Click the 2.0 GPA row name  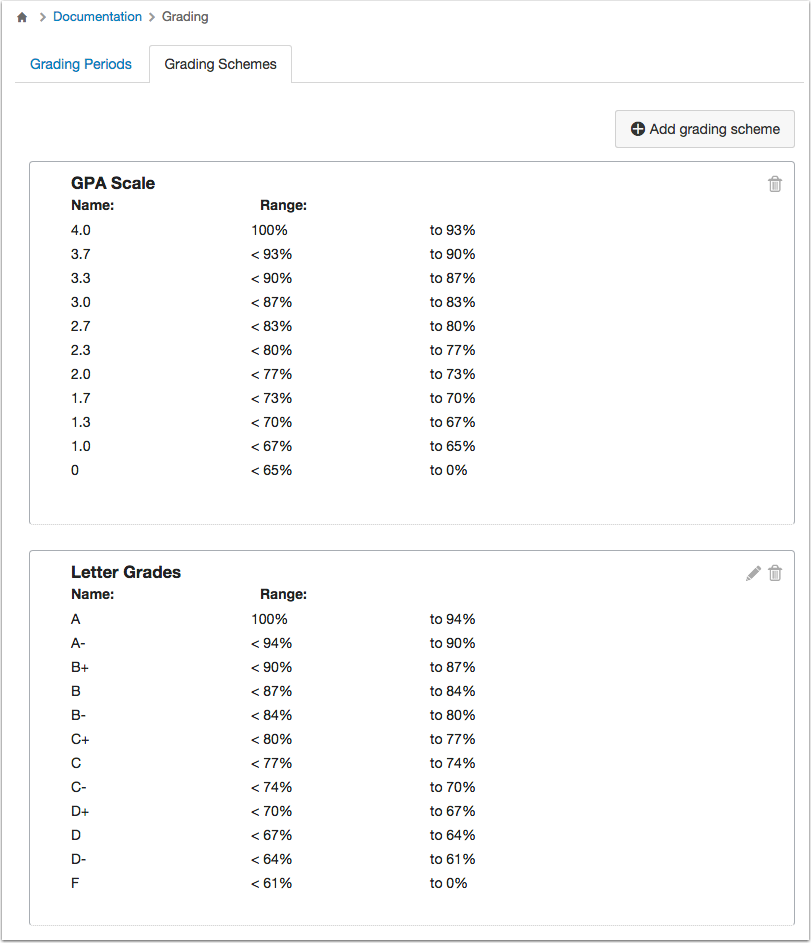pyautogui.click(x=81, y=374)
